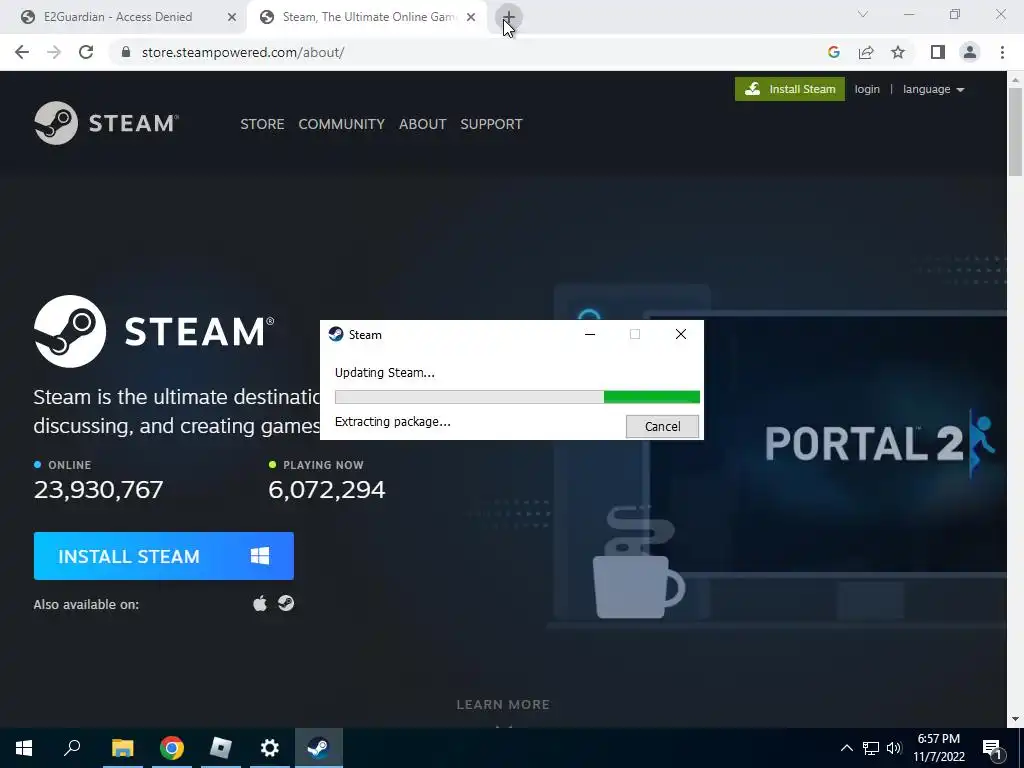Click the Steam taskbar icon
Image resolution: width=1024 pixels, height=768 pixels.
319,748
